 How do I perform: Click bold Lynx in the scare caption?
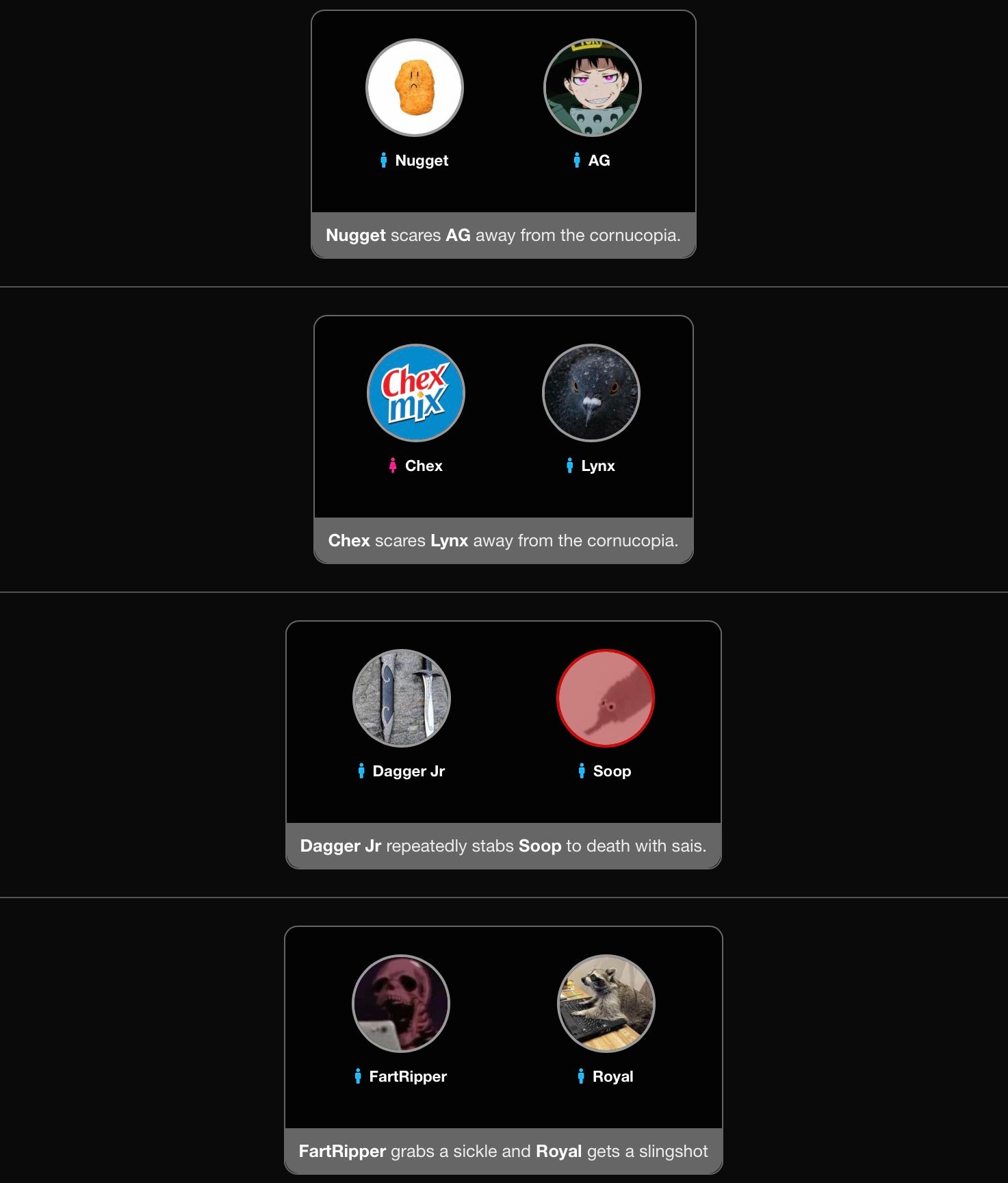pos(449,541)
